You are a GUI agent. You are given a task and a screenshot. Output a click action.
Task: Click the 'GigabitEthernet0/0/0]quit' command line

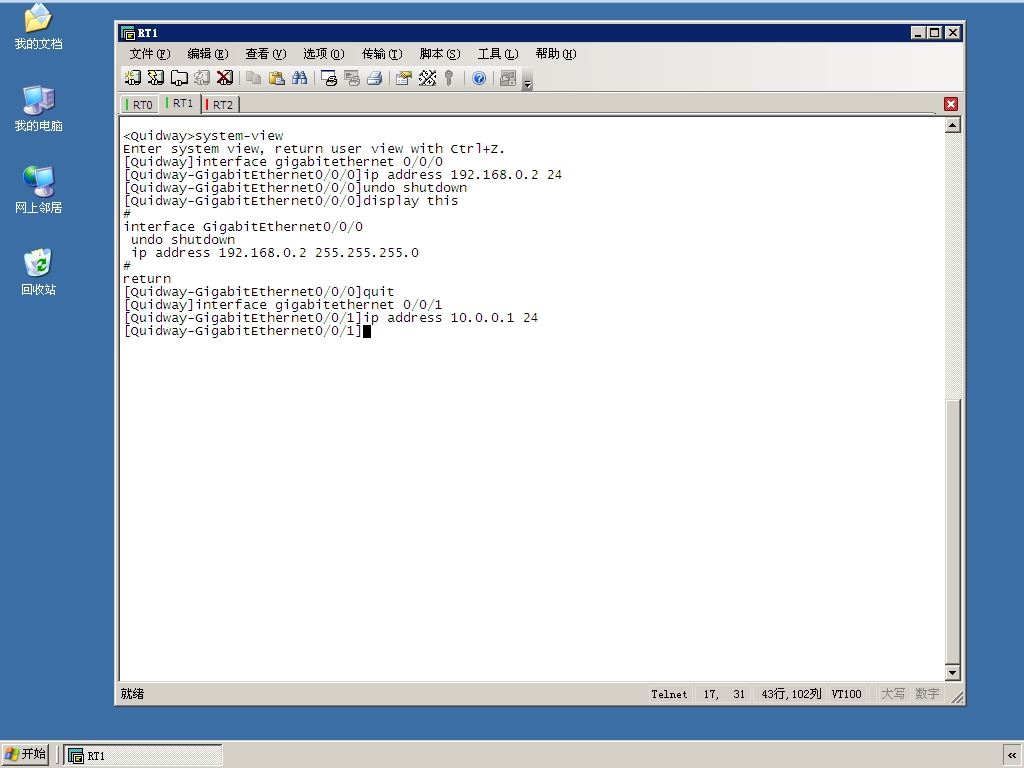click(x=259, y=292)
